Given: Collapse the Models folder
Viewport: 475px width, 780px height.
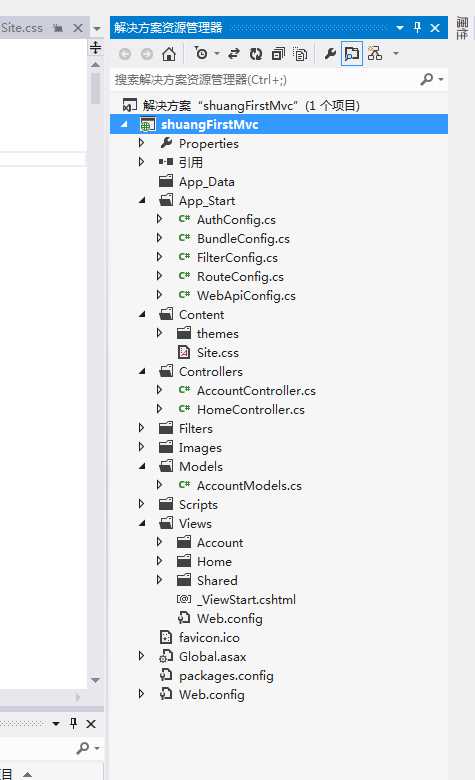Looking at the screenshot, I should [142, 466].
